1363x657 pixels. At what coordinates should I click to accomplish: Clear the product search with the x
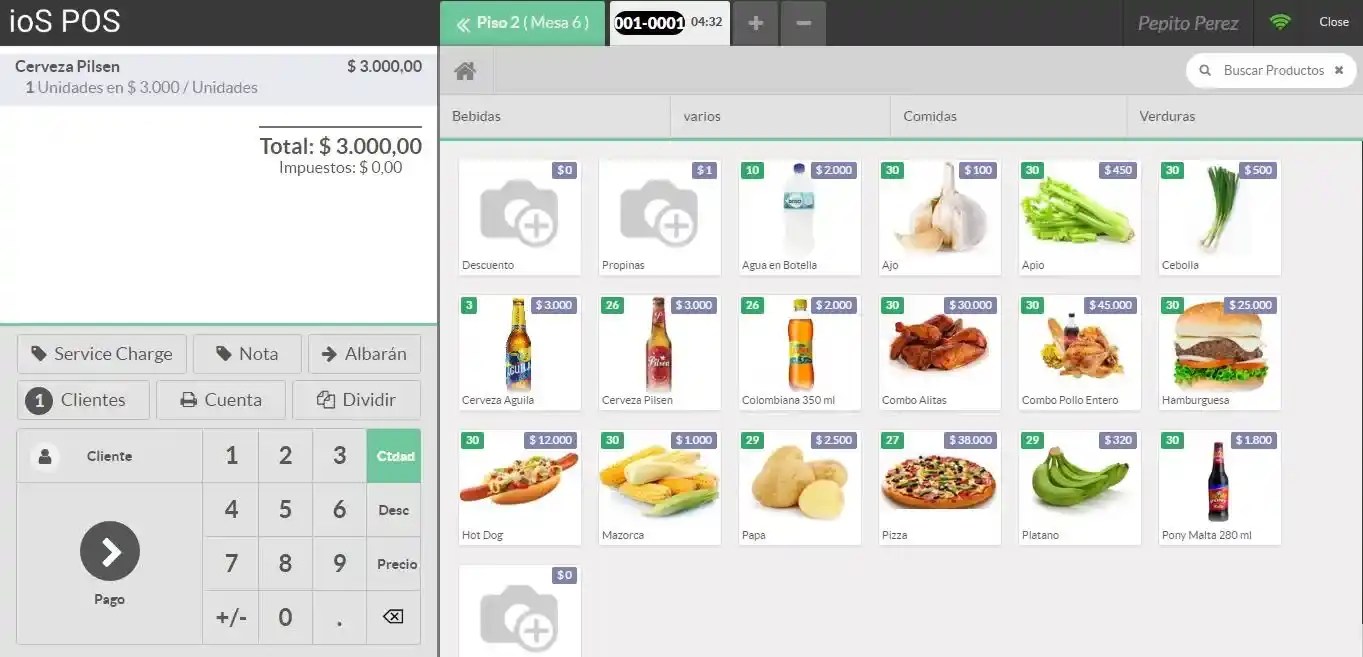1338,70
